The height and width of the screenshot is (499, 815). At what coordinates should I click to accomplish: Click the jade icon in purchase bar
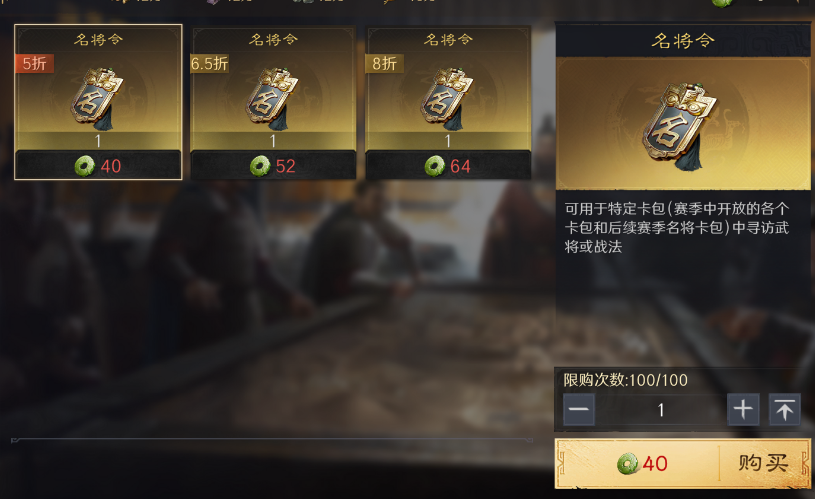pyautogui.click(x=627, y=463)
